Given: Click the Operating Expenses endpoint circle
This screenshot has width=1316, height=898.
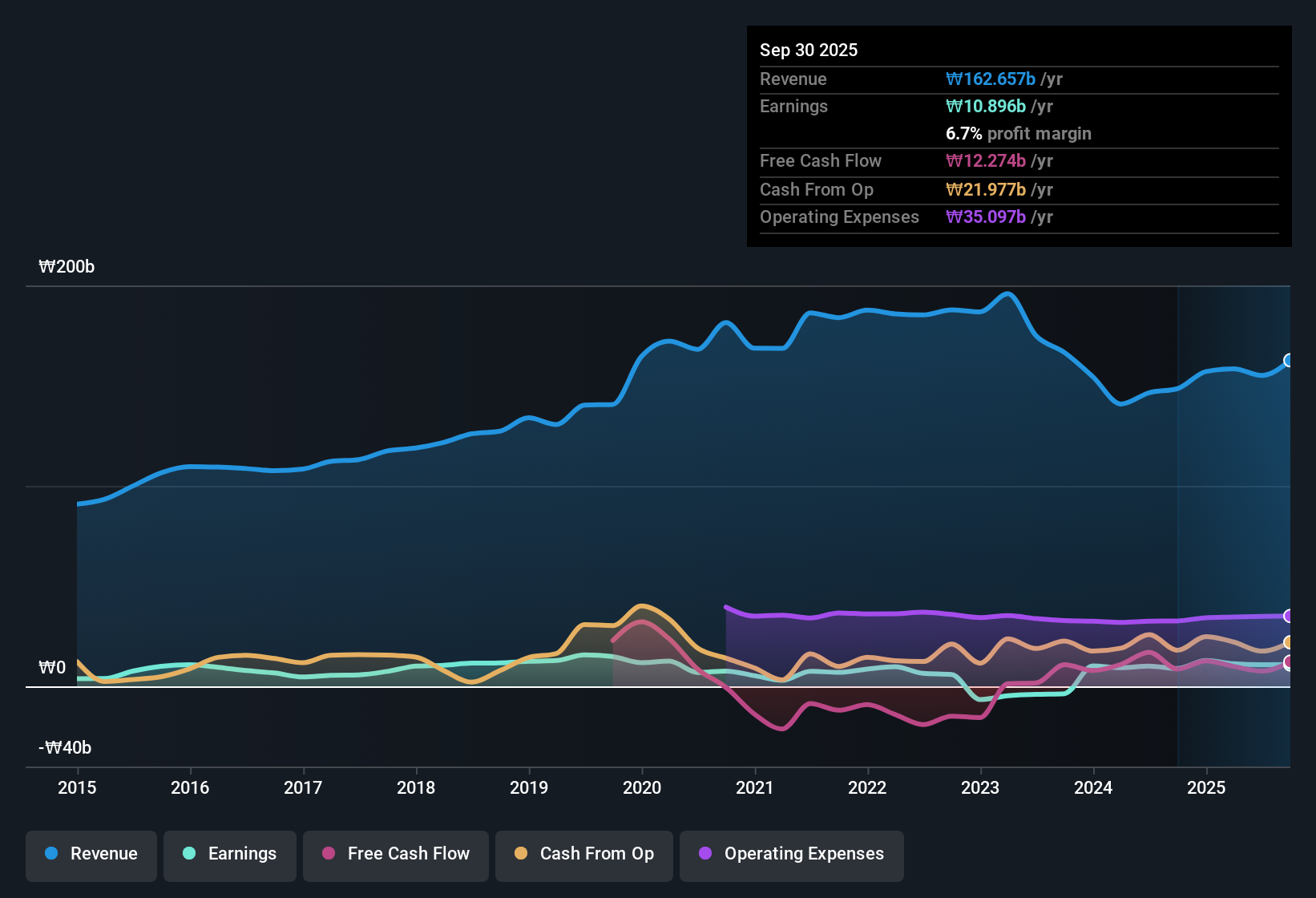Looking at the screenshot, I should (1289, 616).
